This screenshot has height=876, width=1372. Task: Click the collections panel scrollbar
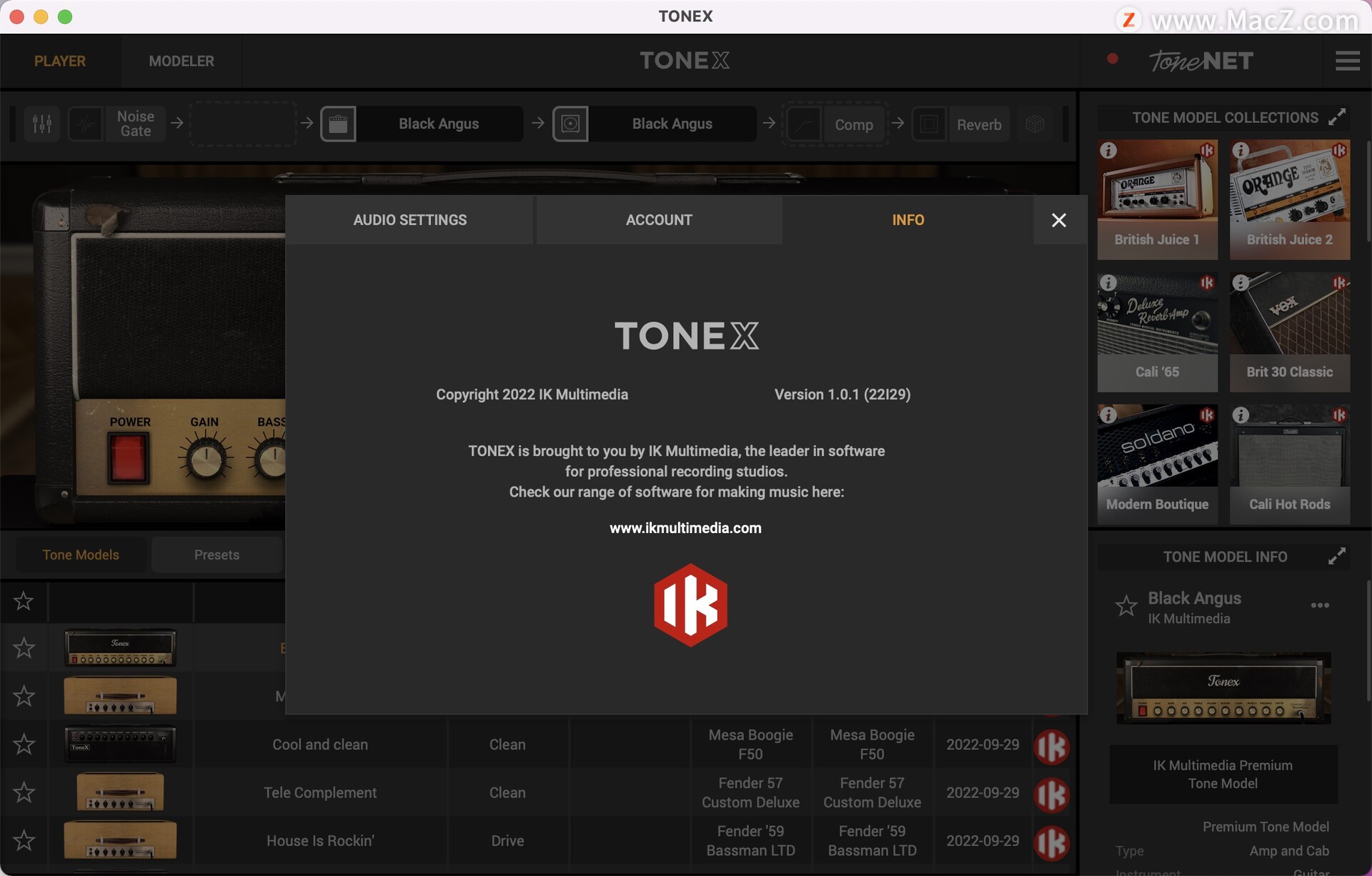click(1368, 191)
